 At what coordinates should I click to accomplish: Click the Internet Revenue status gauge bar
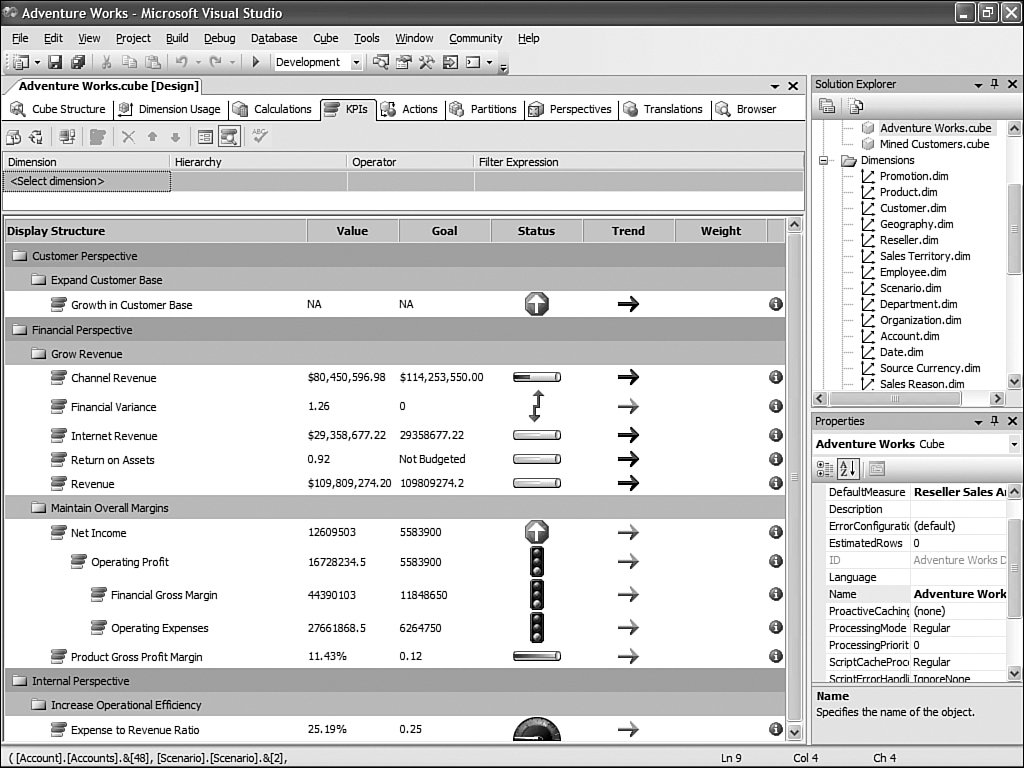537,435
